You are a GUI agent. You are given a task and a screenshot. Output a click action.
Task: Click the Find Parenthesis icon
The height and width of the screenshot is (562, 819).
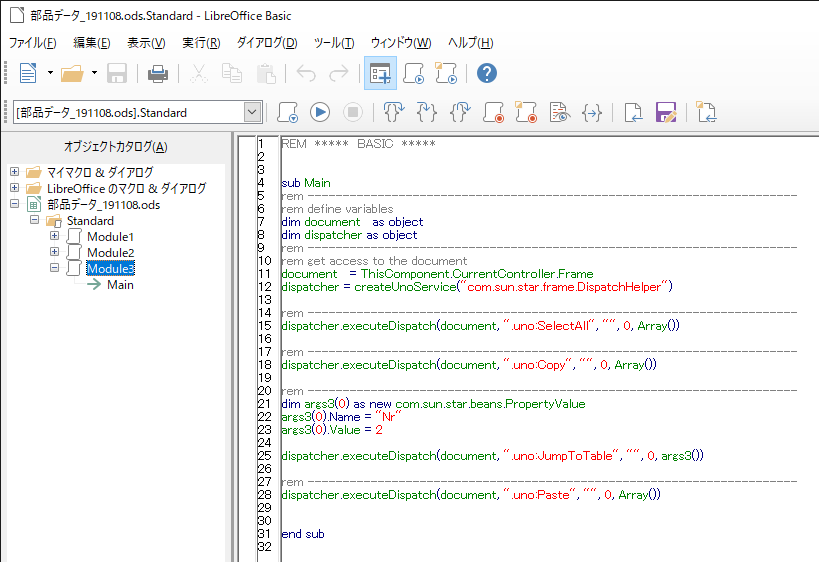[592, 112]
